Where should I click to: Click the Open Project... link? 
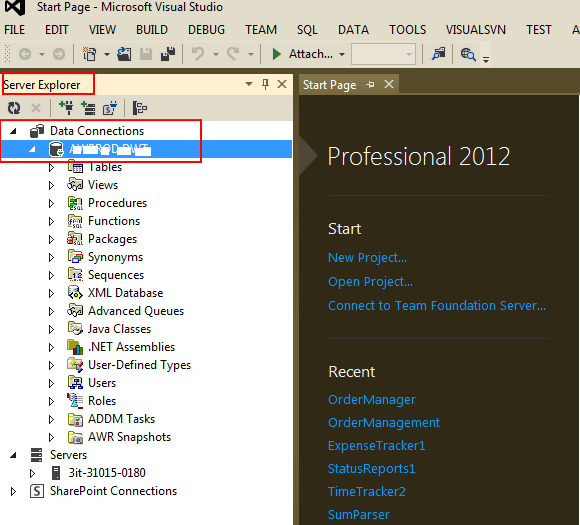point(370,282)
